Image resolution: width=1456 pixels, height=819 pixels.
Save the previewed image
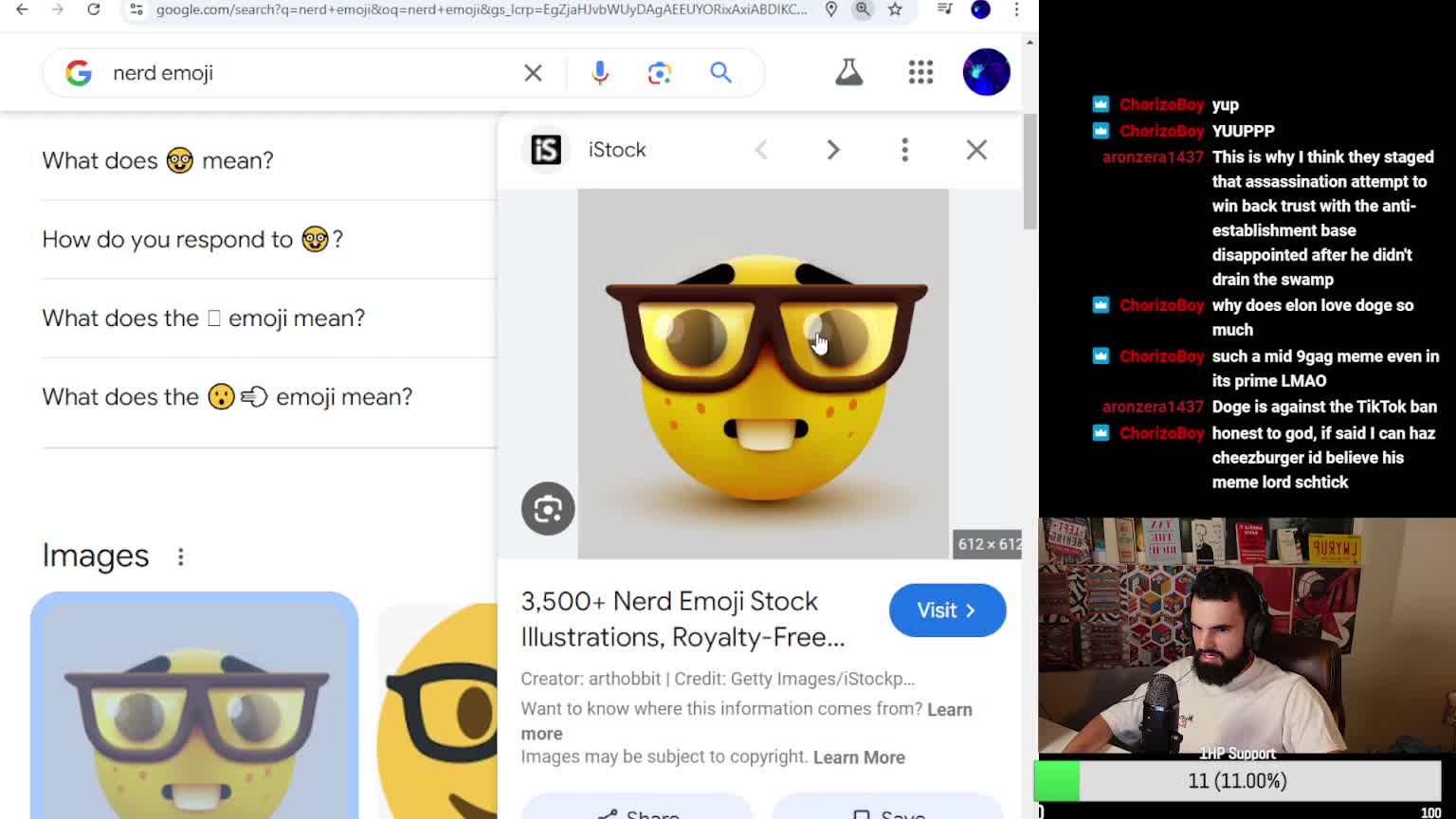(888, 809)
